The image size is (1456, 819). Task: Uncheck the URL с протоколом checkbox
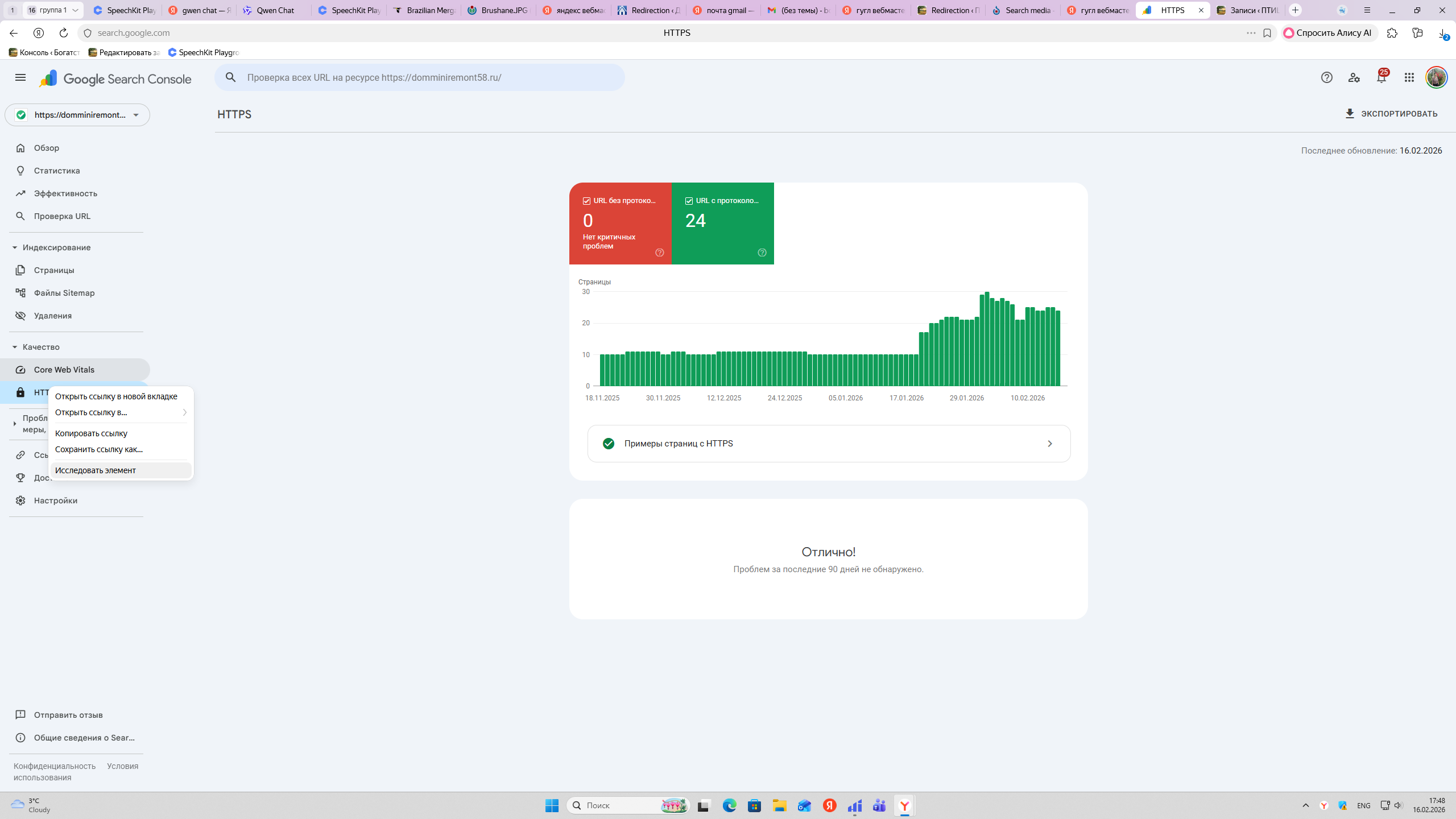pyautogui.click(x=689, y=201)
